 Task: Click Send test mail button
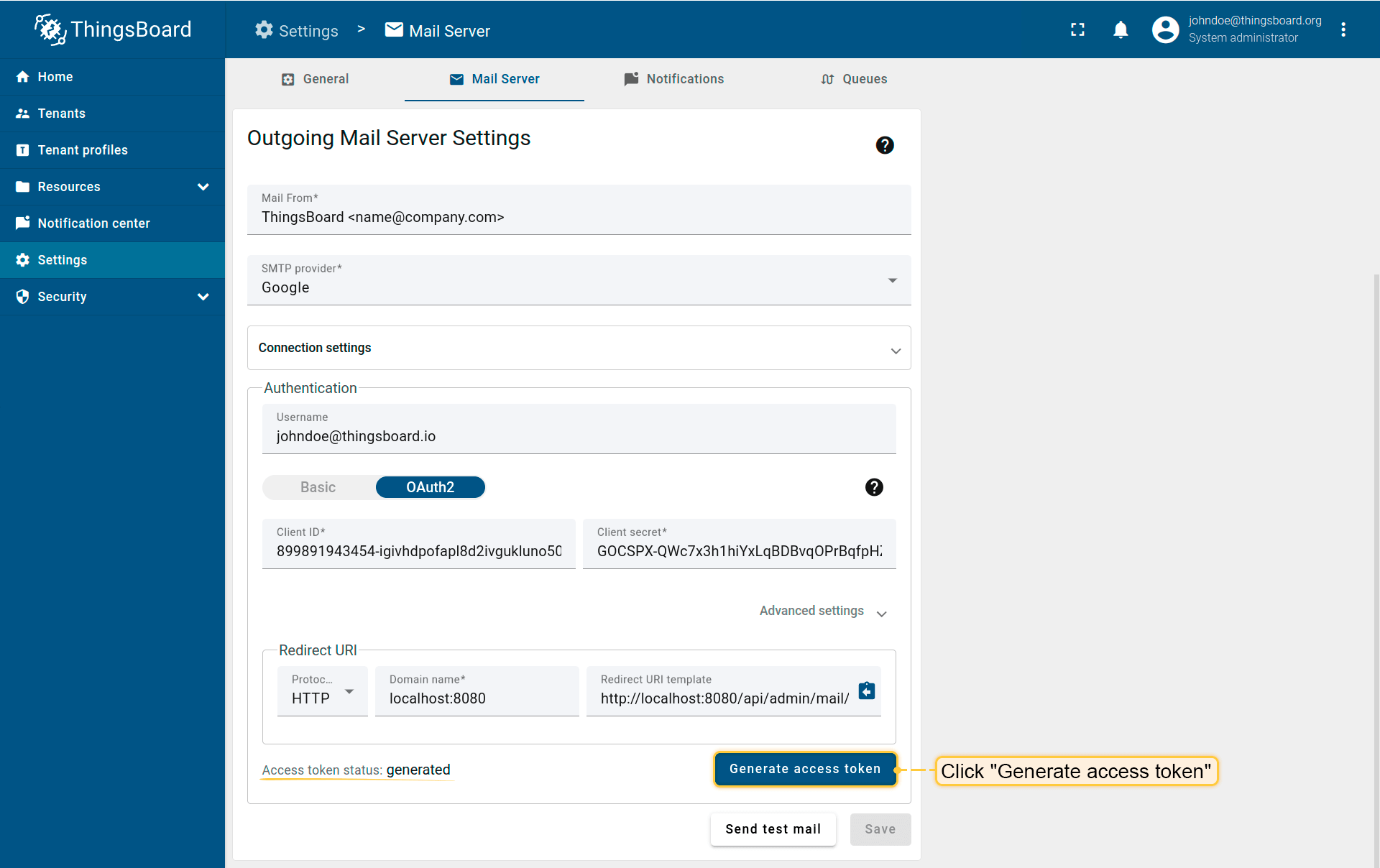click(x=773, y=829)
